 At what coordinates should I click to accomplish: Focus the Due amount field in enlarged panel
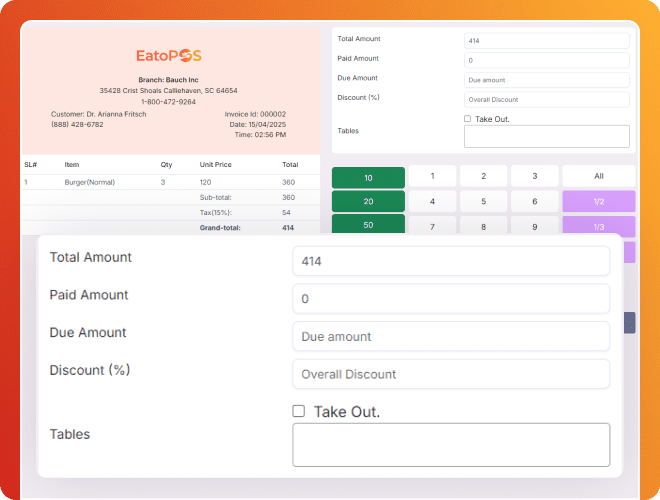click(x=450, y=337)
